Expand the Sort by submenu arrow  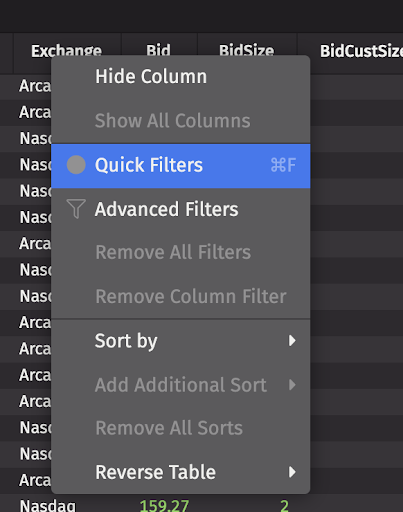tap(292, 341)
